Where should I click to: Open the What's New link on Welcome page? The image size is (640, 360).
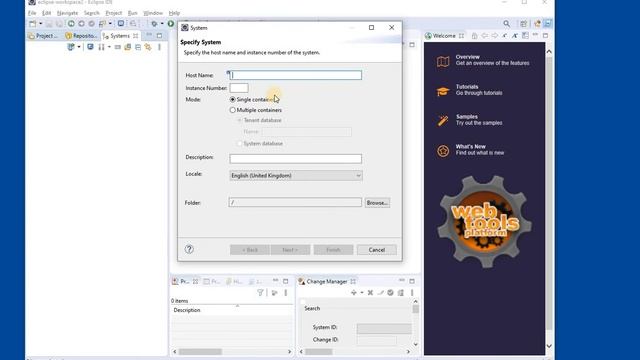pos(471,150)
